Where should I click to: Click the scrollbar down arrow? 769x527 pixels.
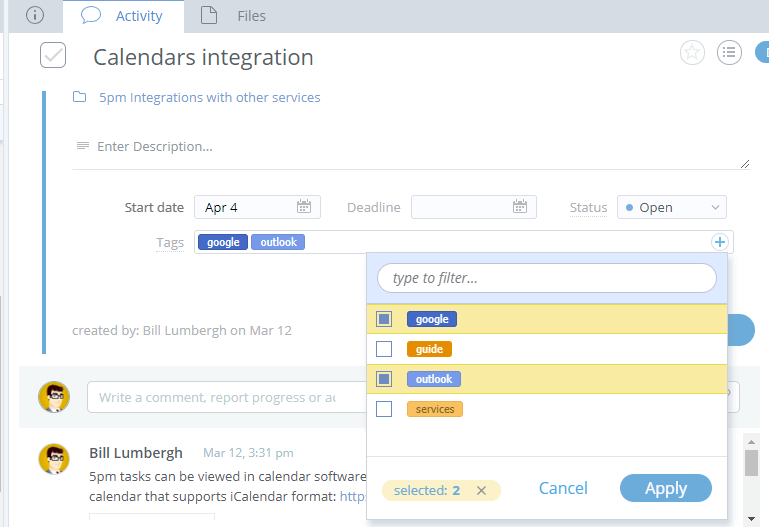pyautogui.click(x=751, y=519)
